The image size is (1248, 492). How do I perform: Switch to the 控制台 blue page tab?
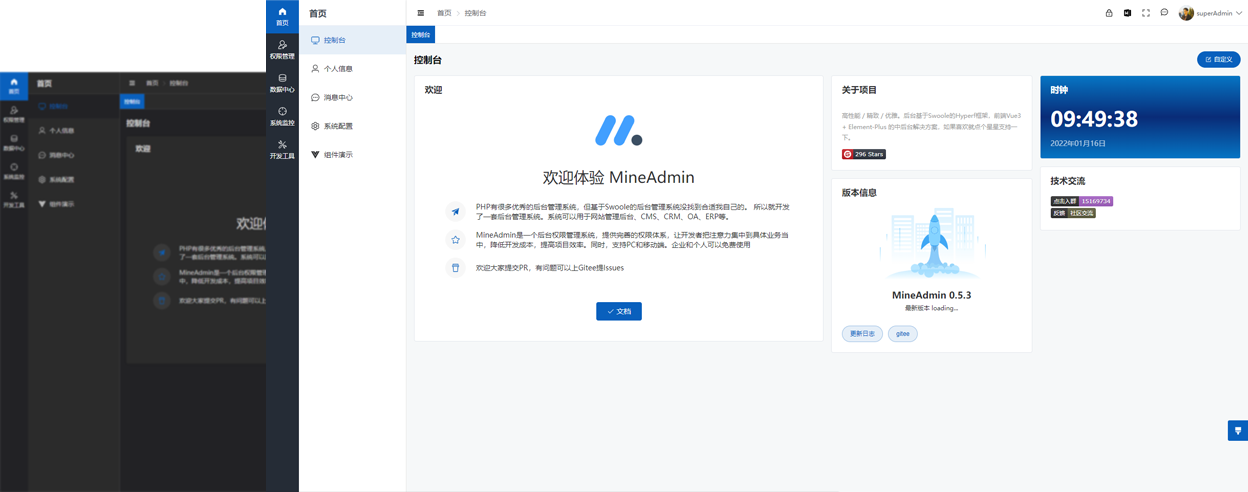pos(421,35)
